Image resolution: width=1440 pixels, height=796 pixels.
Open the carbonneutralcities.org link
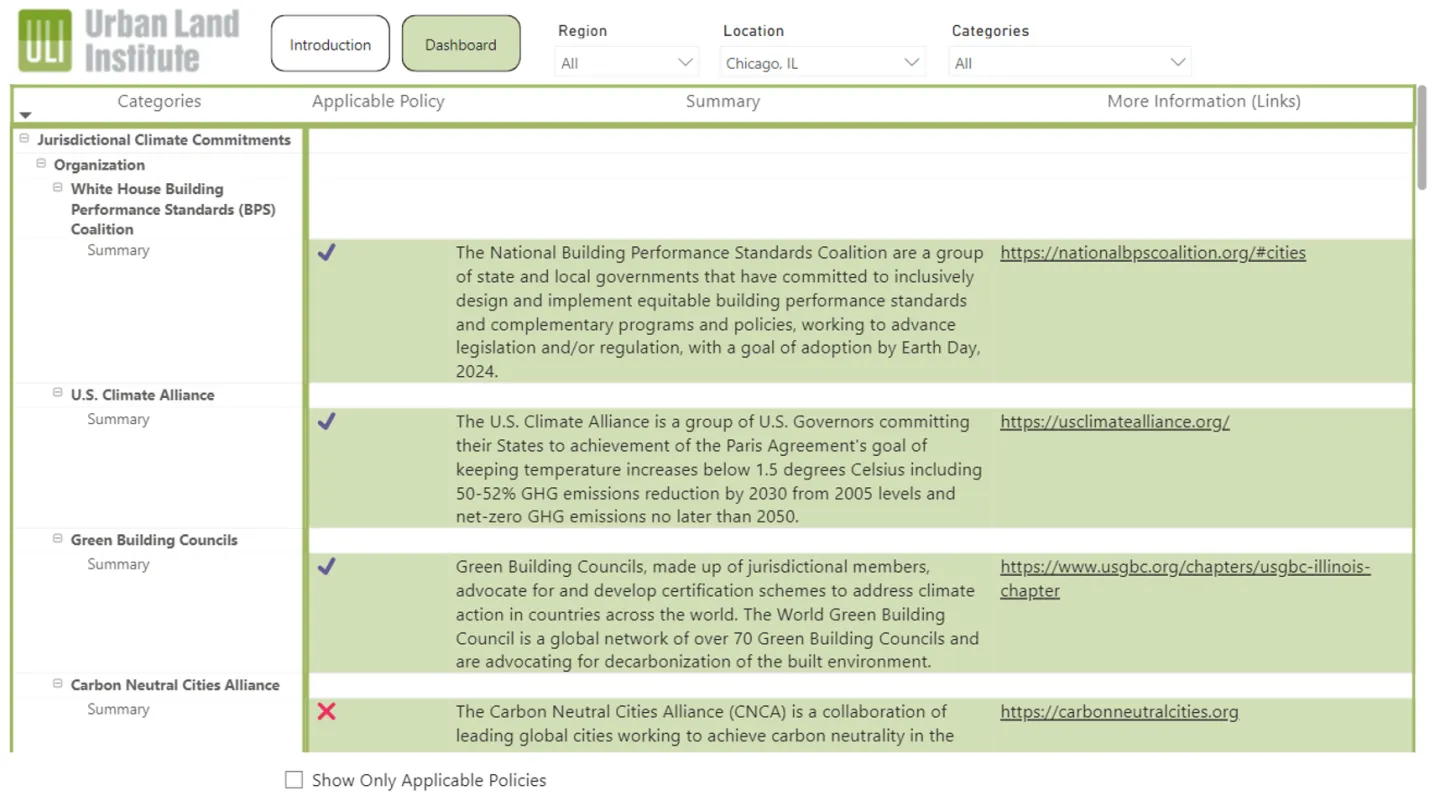1119,712
